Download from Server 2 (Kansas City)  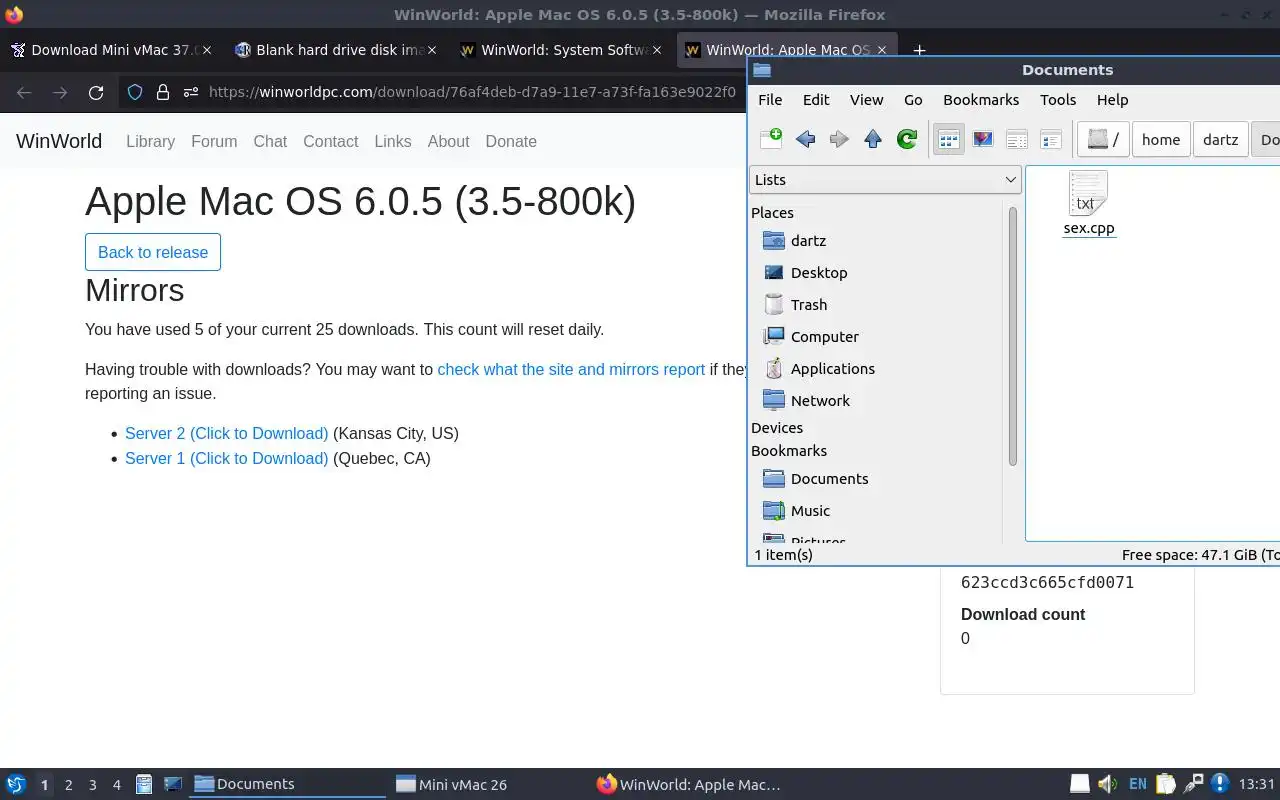[226, 434]
